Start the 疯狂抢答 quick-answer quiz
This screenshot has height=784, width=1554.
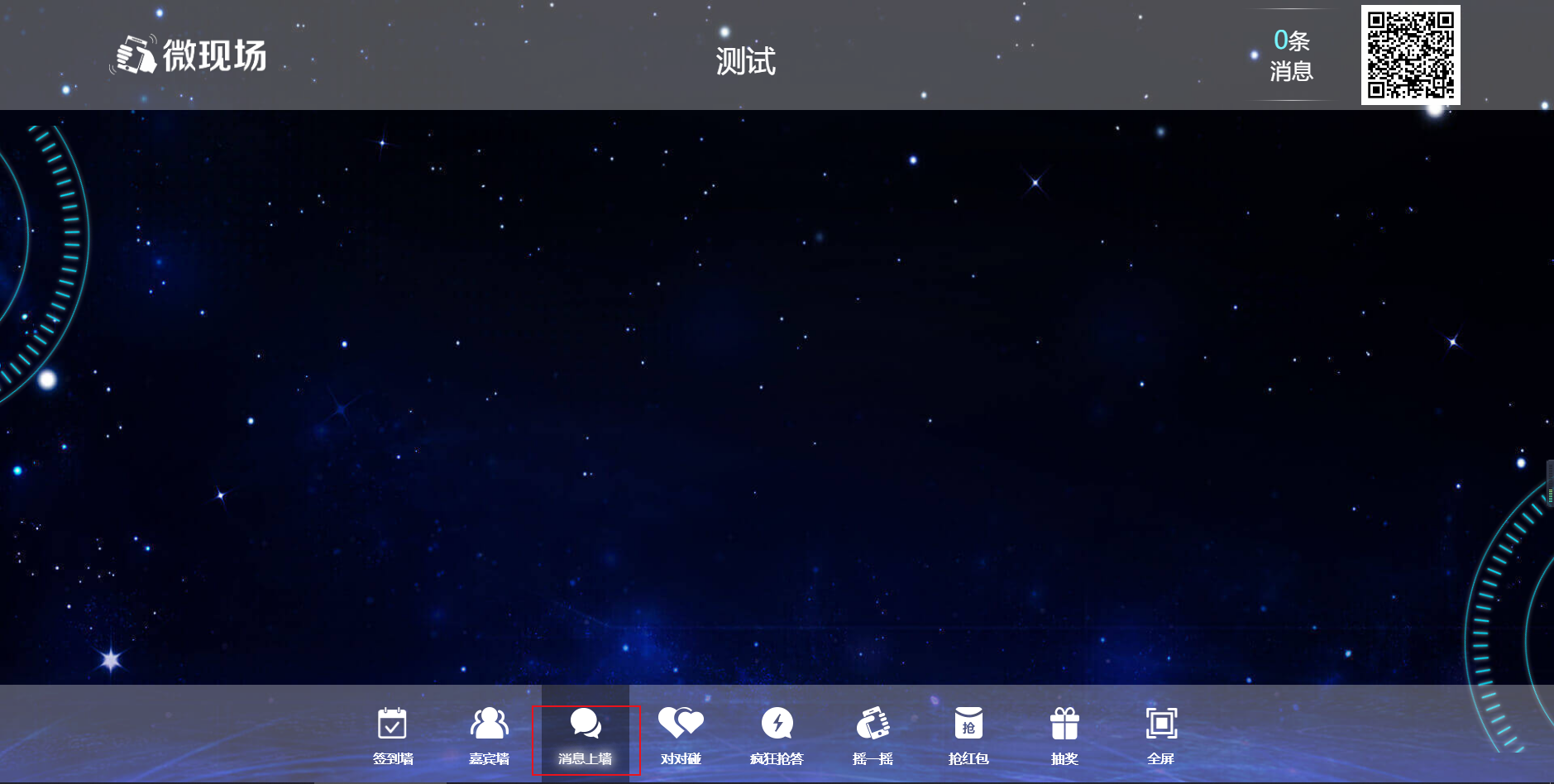777,735
